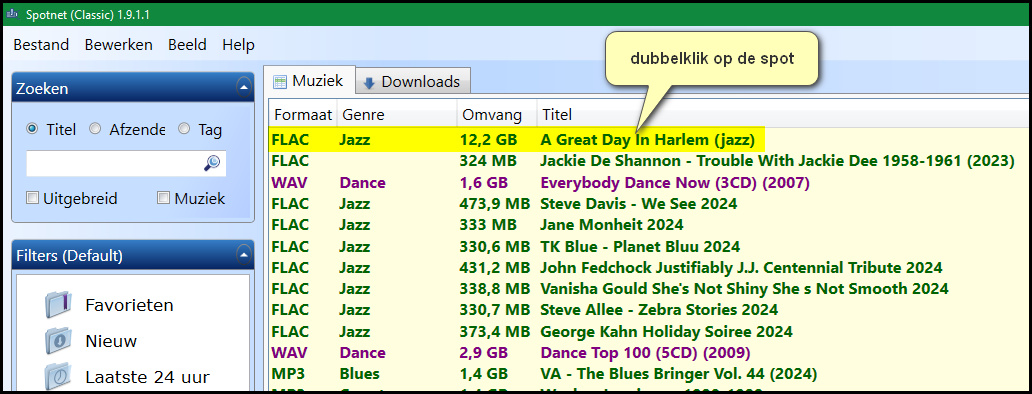Collapse the Zoeken panel
Image resolution: width=1032 pixels, height=394 pixels.
[x=244, y=87]
